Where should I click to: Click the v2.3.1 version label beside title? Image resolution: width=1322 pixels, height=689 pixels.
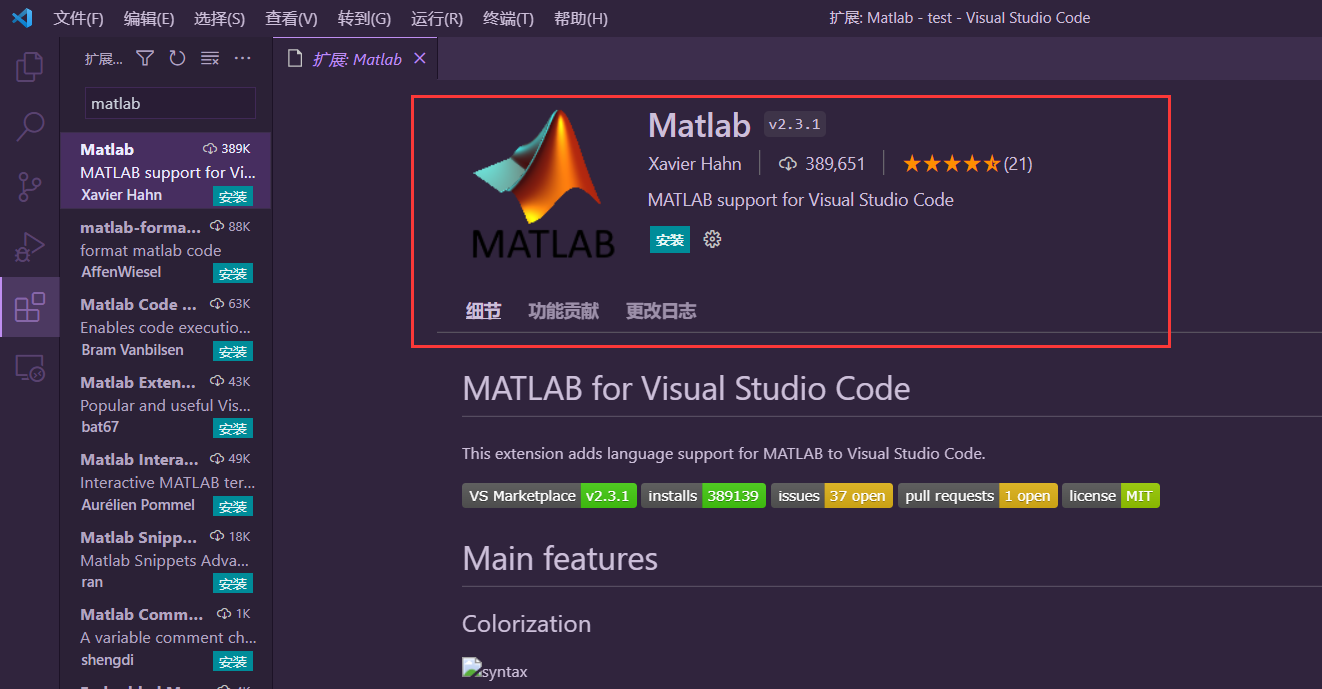point(795,125)
